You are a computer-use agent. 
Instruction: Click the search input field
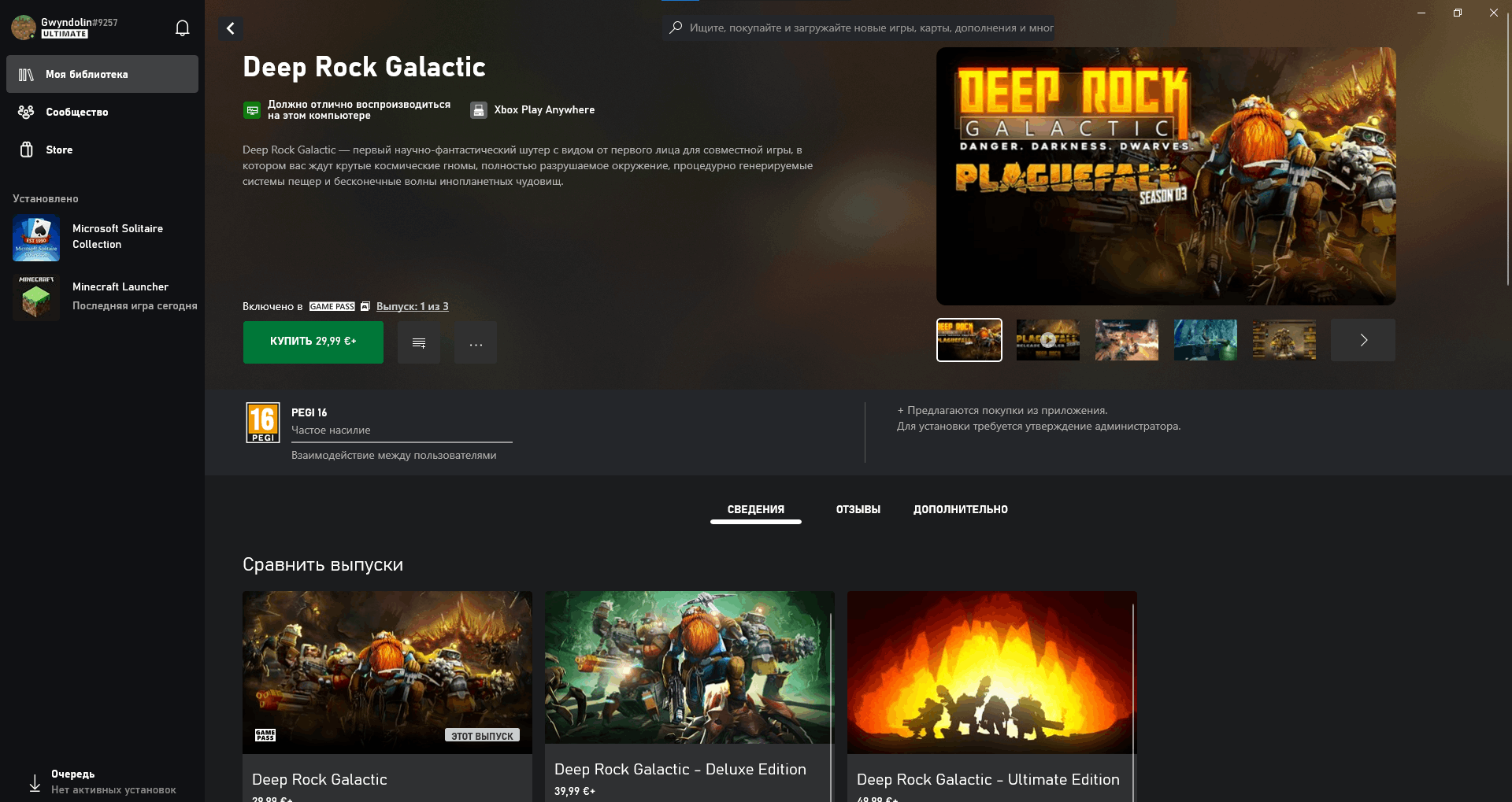click(858, 28)
